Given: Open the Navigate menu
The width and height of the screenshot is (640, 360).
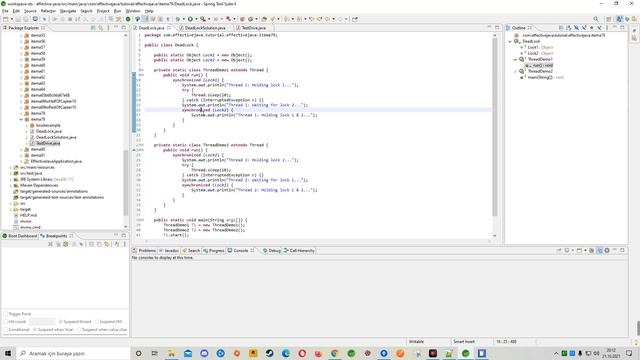Looking at the screenshot, I should click(68, 11).
